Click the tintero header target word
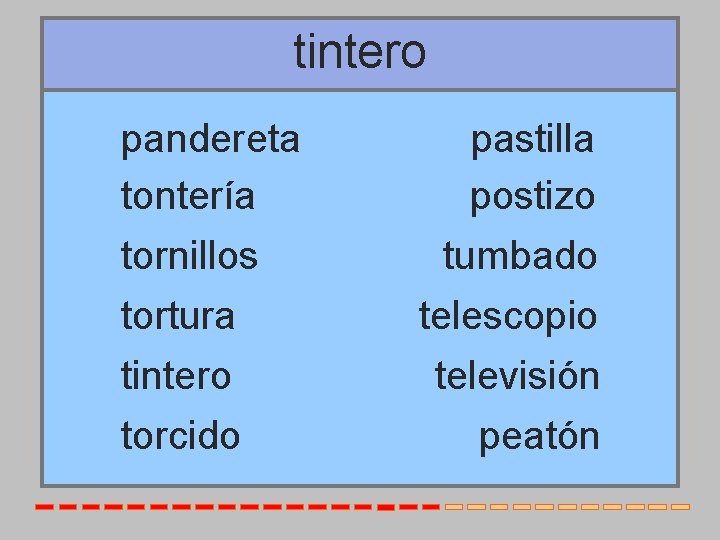The width and height of the screenshot is (720, 540). 360,51
